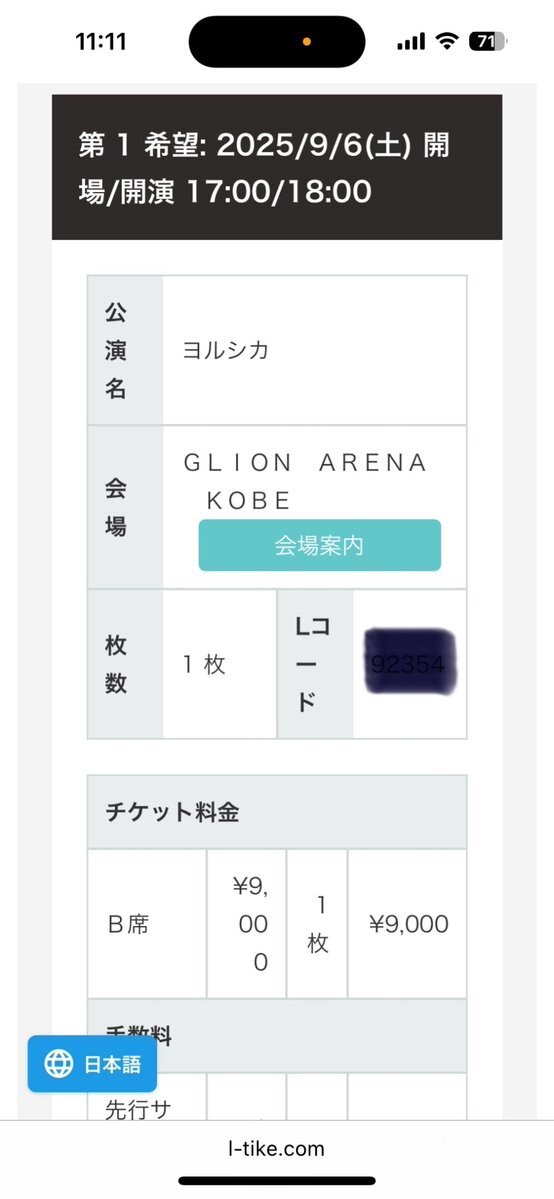Tap the 手数料 fee section header
554x1199 pixels.
(277, 1035)
